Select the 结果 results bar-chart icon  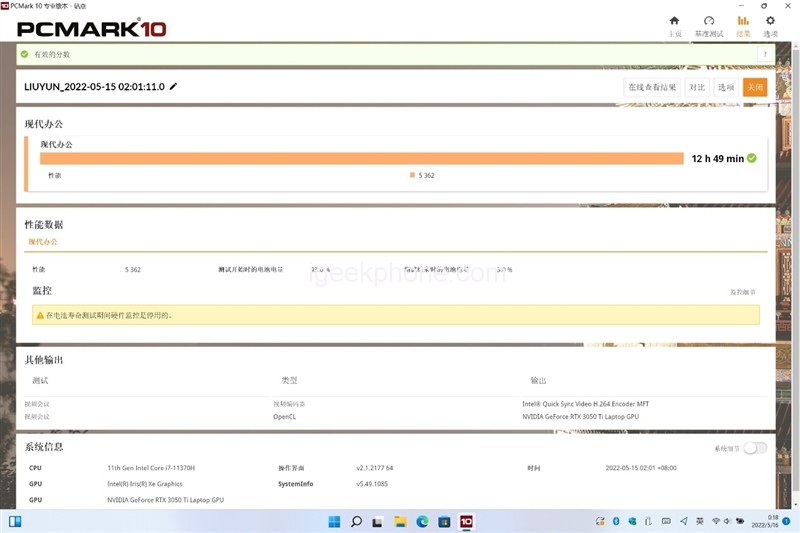pyautogui.click(x=743, y=25)
